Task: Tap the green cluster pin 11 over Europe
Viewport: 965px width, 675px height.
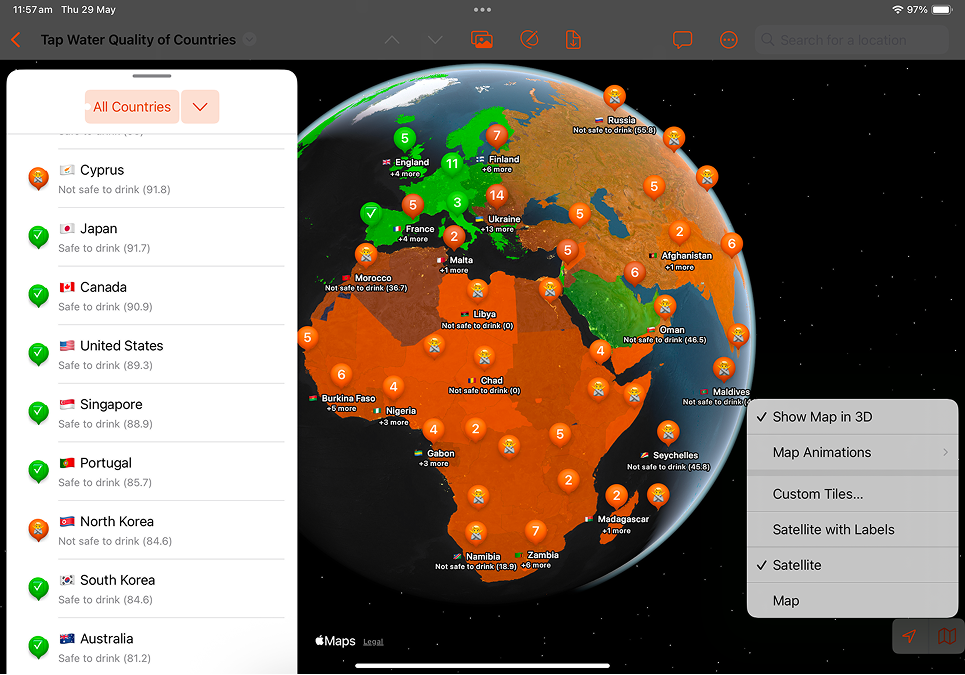Action: (452, 164)
